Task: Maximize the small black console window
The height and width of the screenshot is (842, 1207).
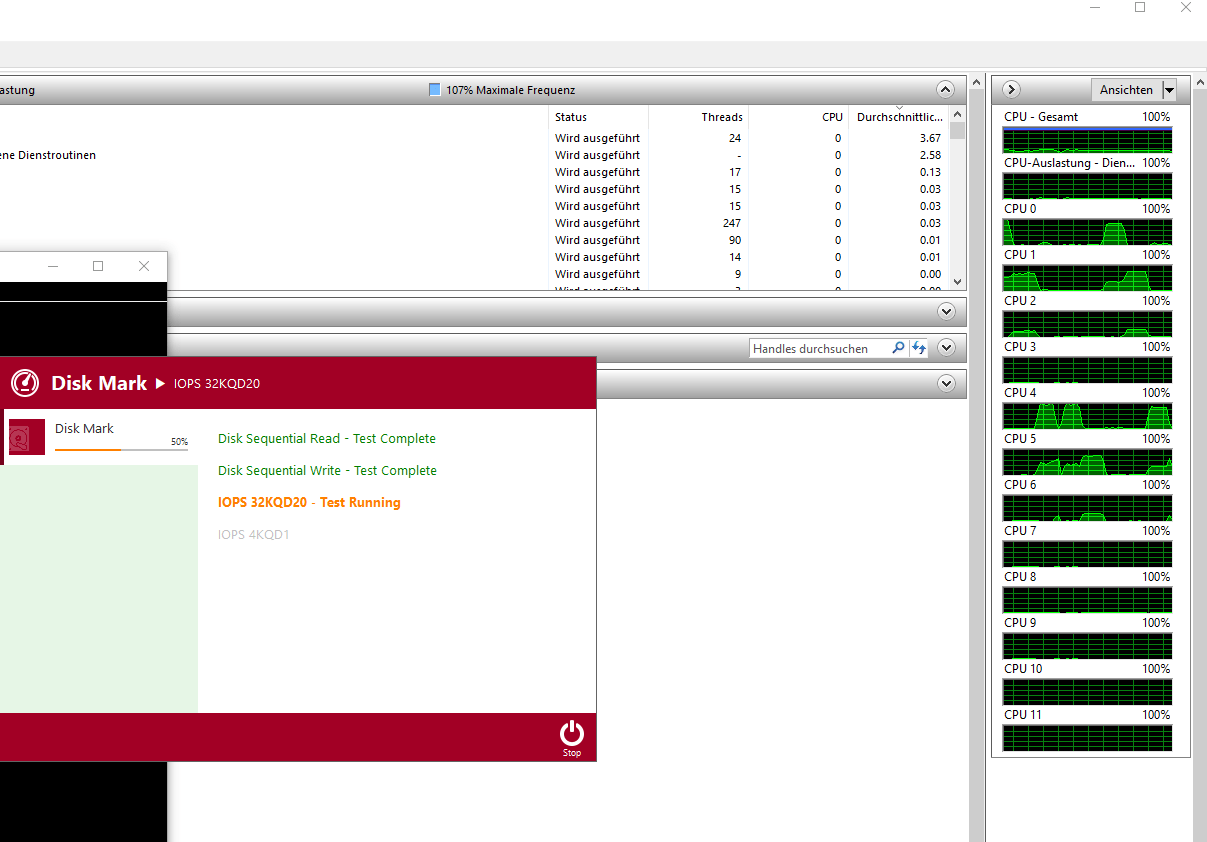Action: (98, 266)
